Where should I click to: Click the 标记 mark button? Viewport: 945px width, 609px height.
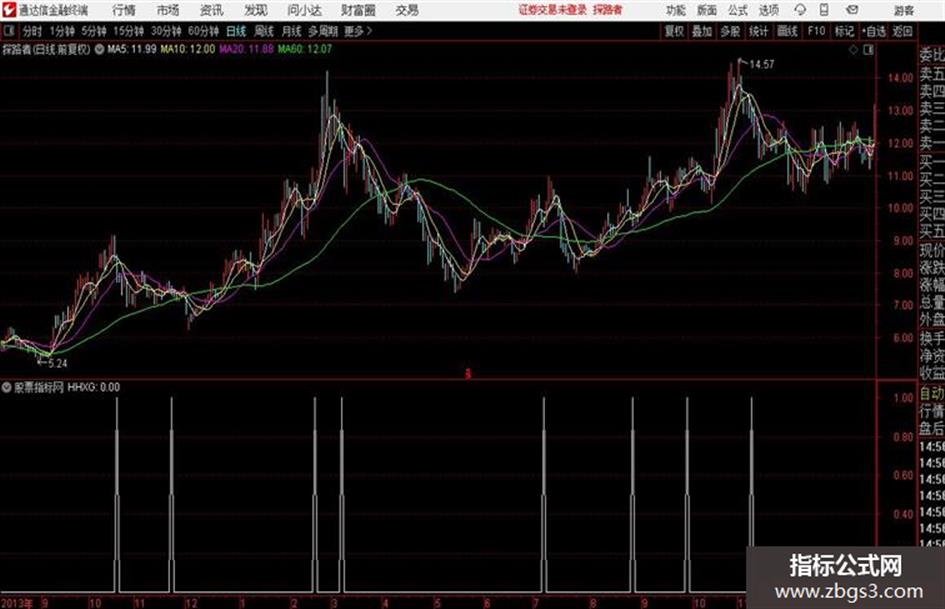(844, 31)
